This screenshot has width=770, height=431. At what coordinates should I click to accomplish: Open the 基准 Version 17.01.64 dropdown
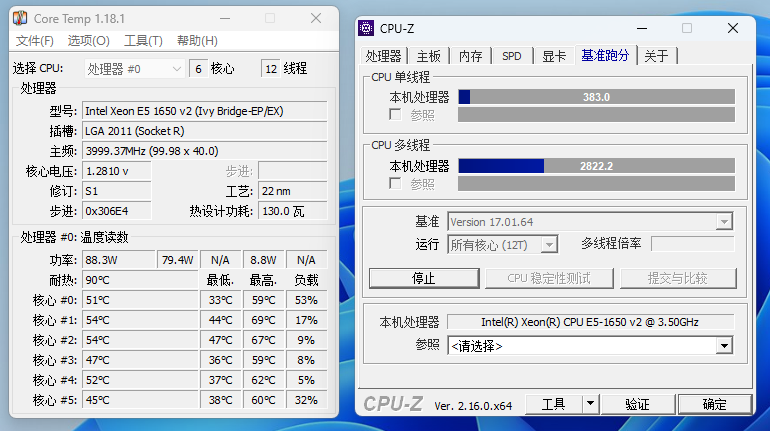[x=590, y=222]
